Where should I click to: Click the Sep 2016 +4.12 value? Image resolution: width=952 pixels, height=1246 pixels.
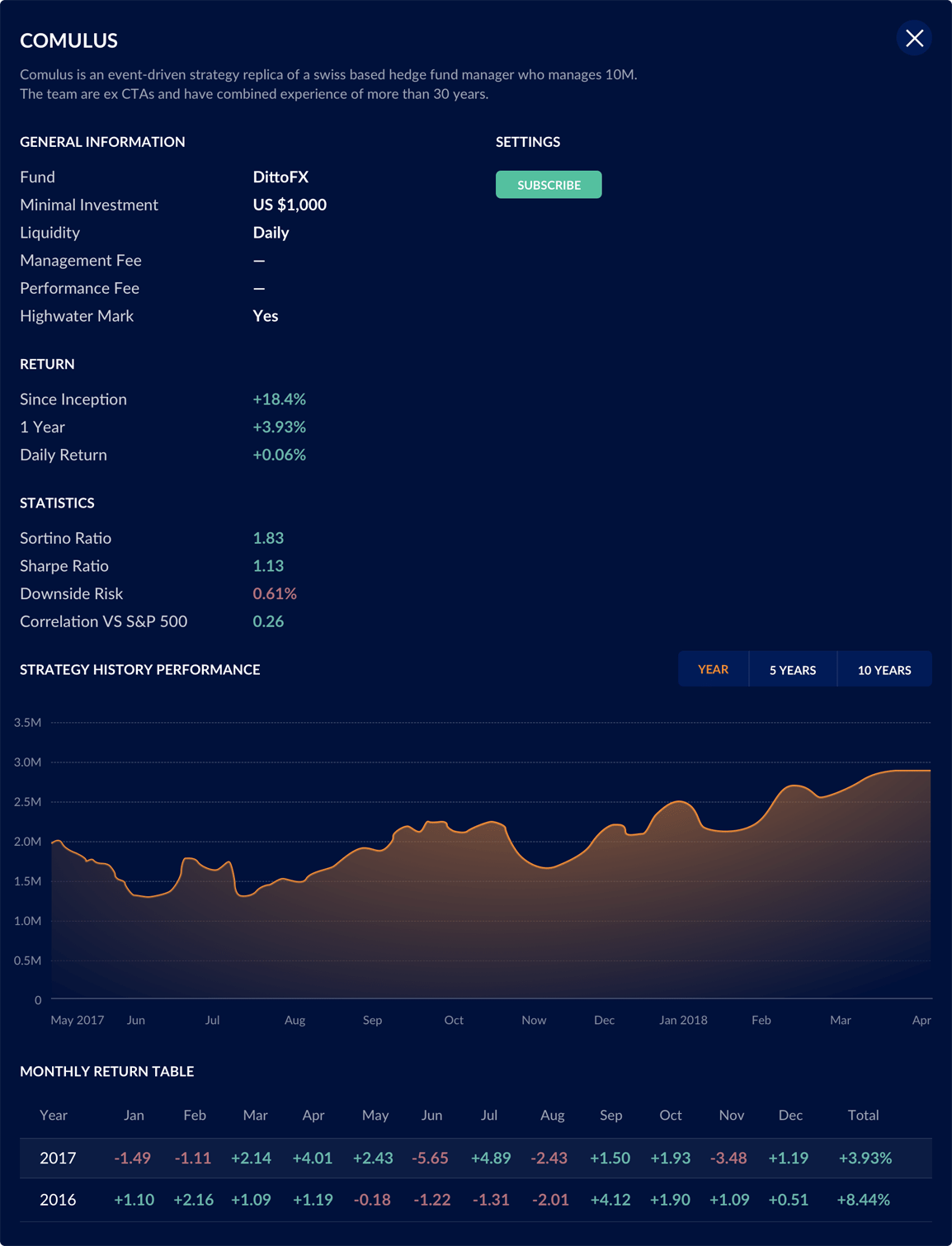pos(610,1200)
